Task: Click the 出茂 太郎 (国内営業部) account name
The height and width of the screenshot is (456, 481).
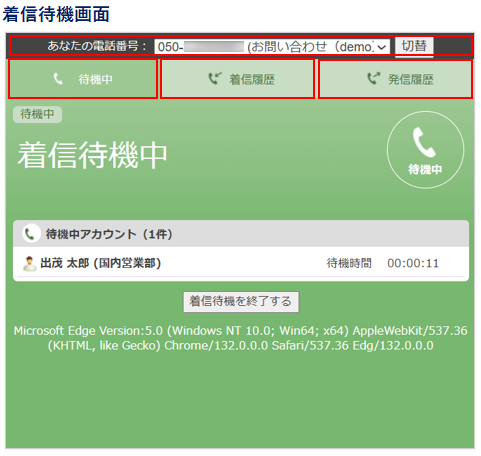Action: pyautogui.click(x=101, y=263)
